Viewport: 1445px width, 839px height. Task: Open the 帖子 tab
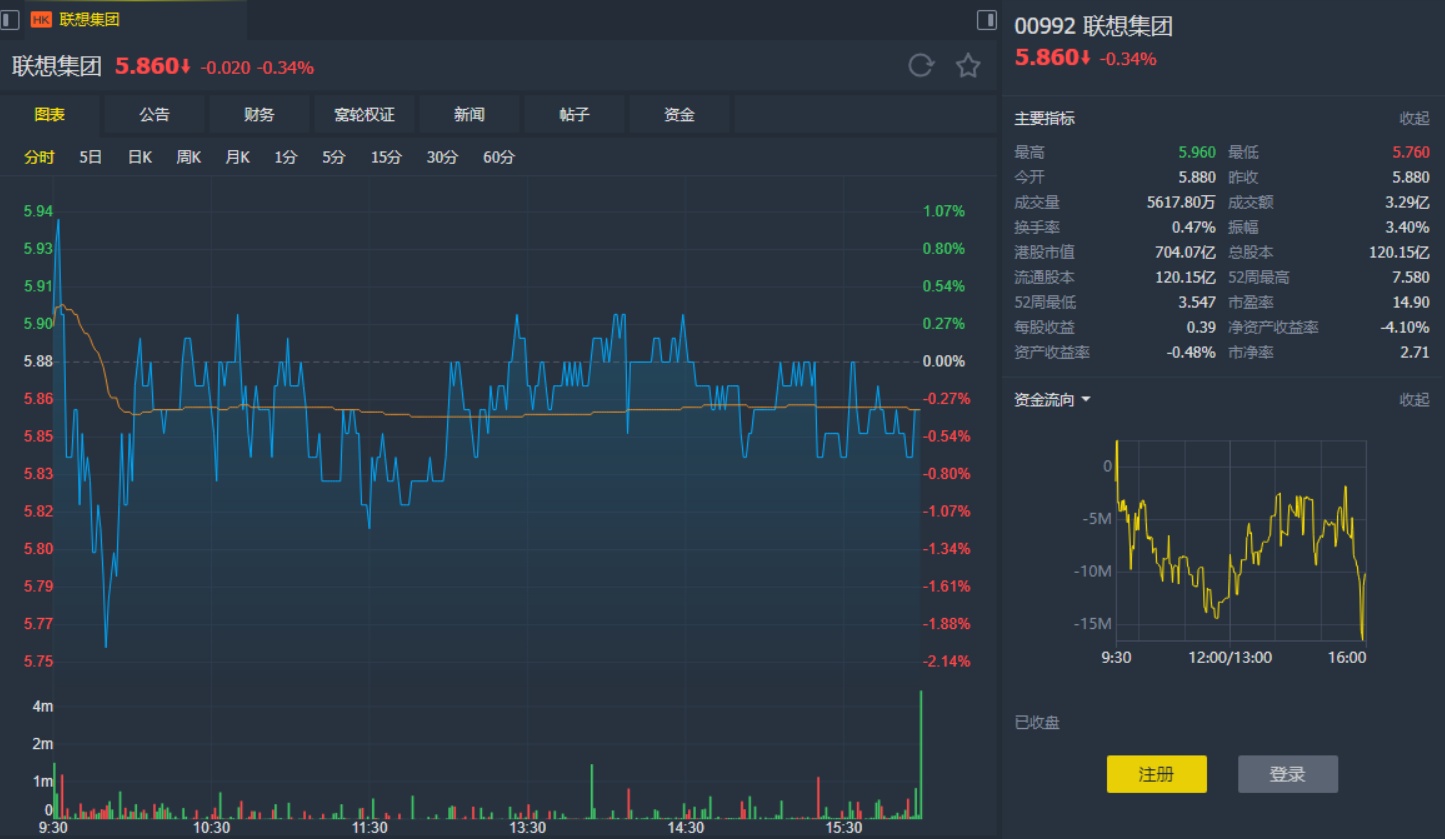[x=574, y=115]
